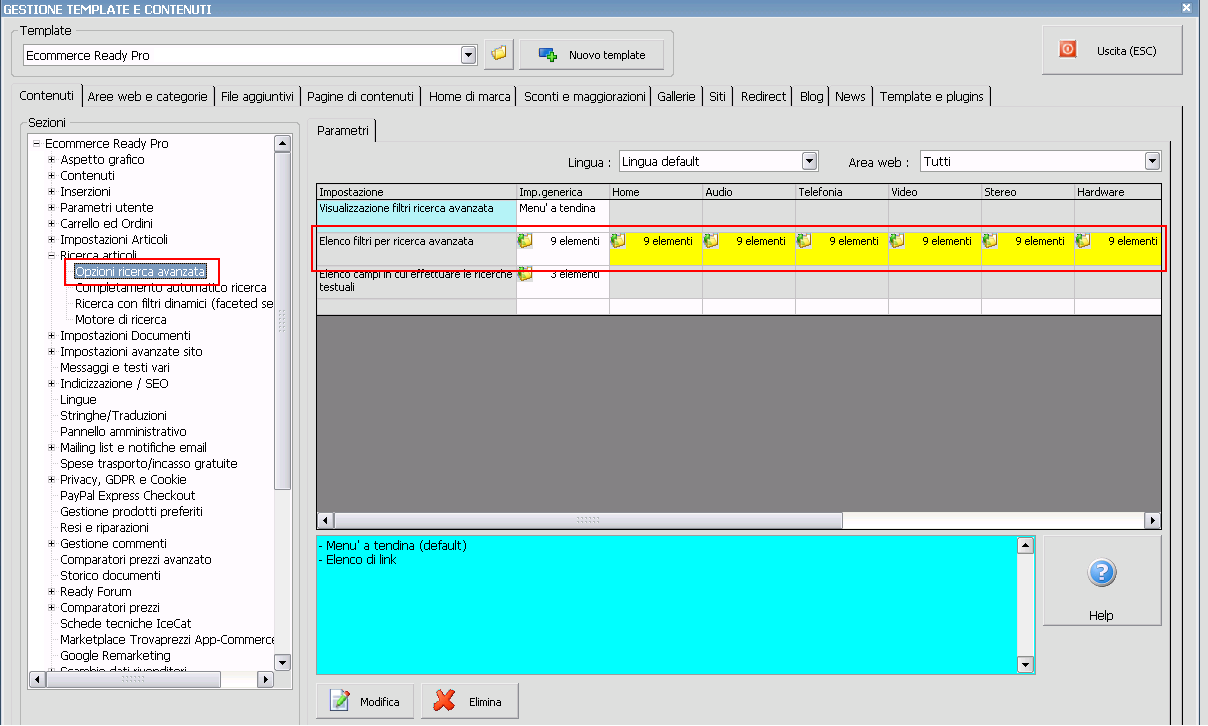This screenshot has height=726, width=1208.
Task: Expand the Aspetto grafico node
Action: [x=51, y=160]
